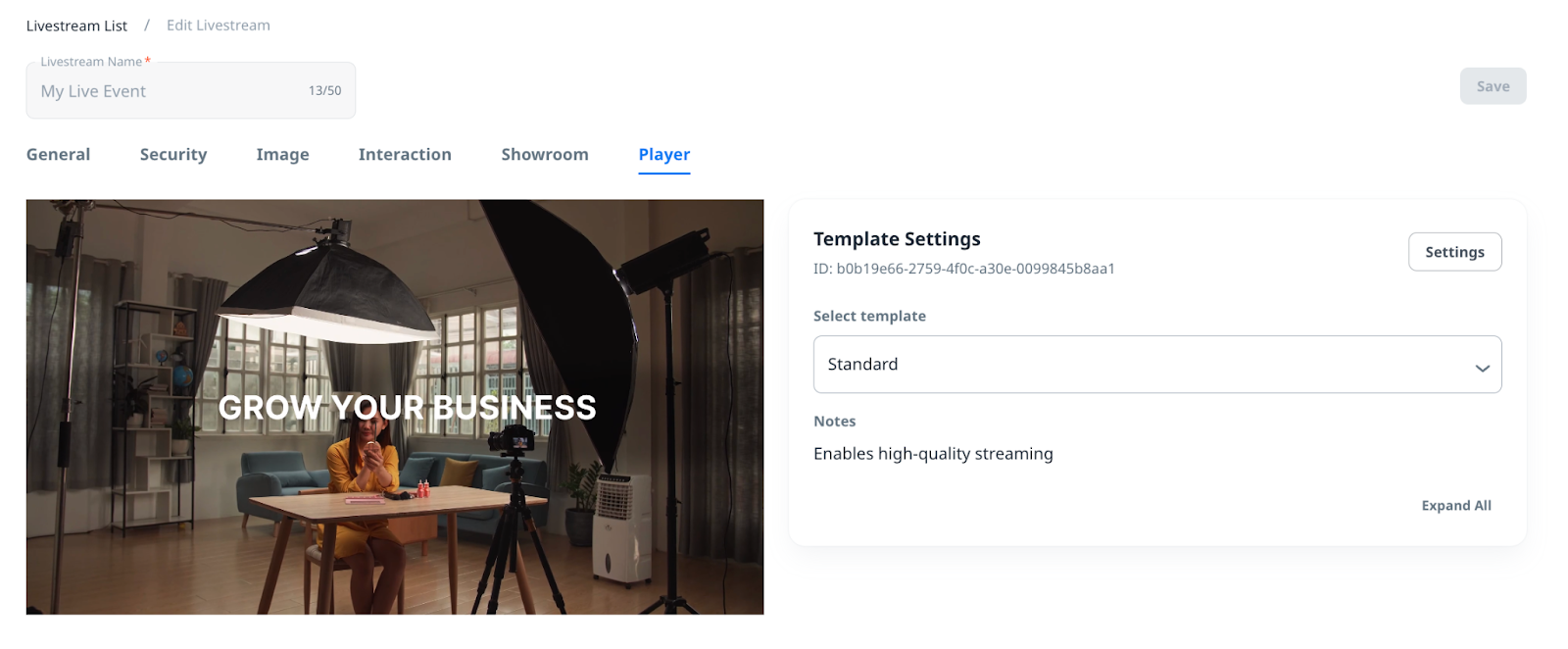1568x649 pixels.
Task: Expand all template settings sections
Action: pos(1455,506)
